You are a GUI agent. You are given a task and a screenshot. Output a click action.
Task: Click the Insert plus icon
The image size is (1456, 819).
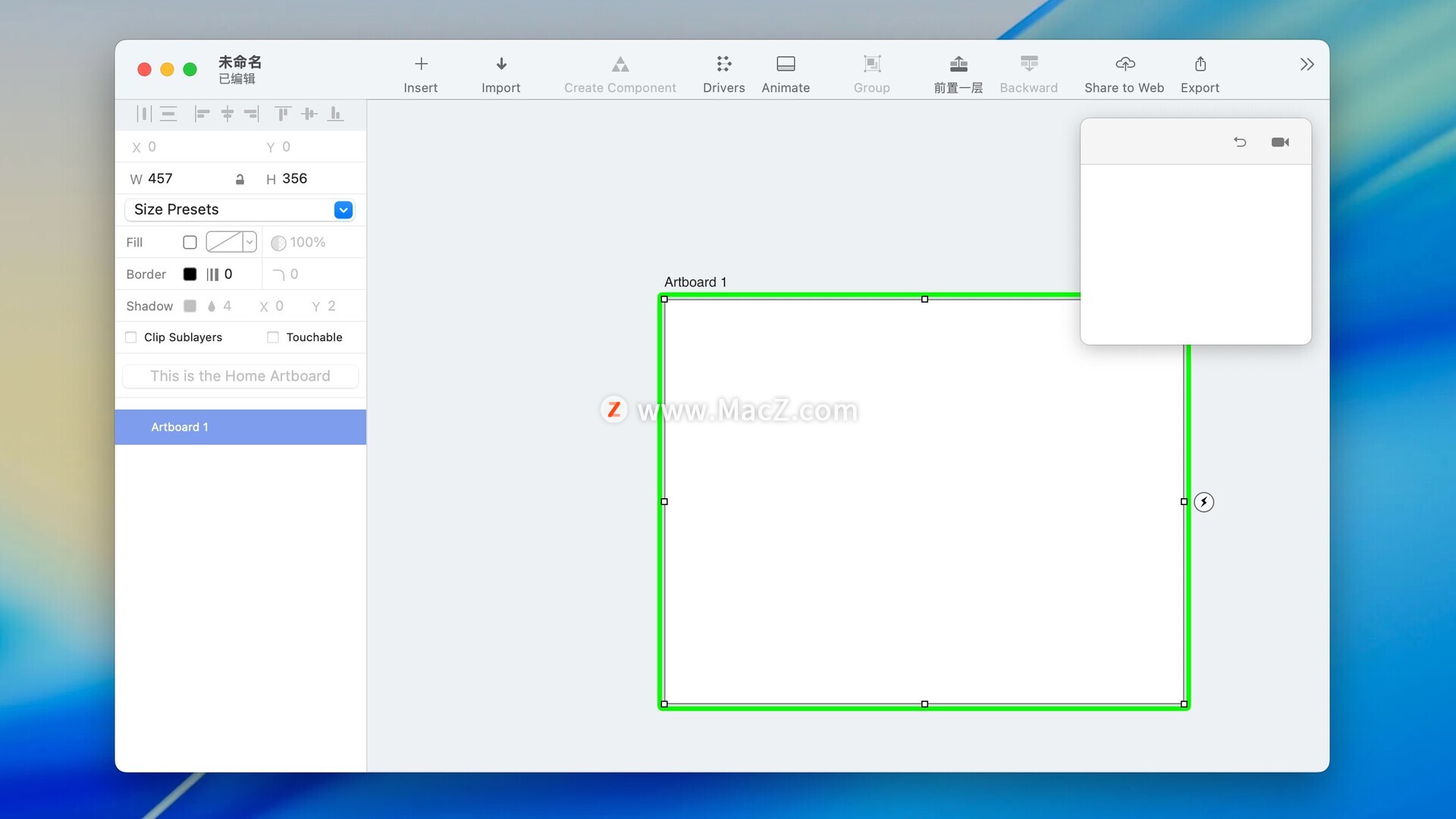tap(421, 64)
